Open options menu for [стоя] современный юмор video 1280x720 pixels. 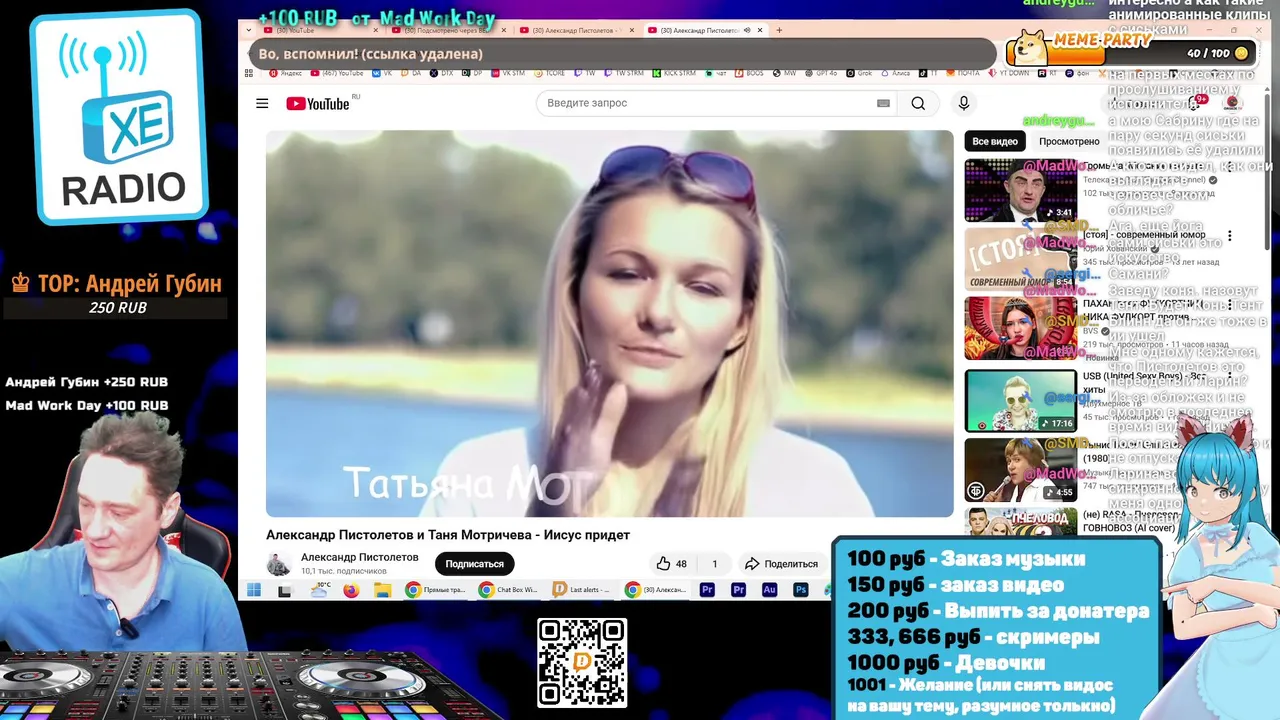[1230, 236]
